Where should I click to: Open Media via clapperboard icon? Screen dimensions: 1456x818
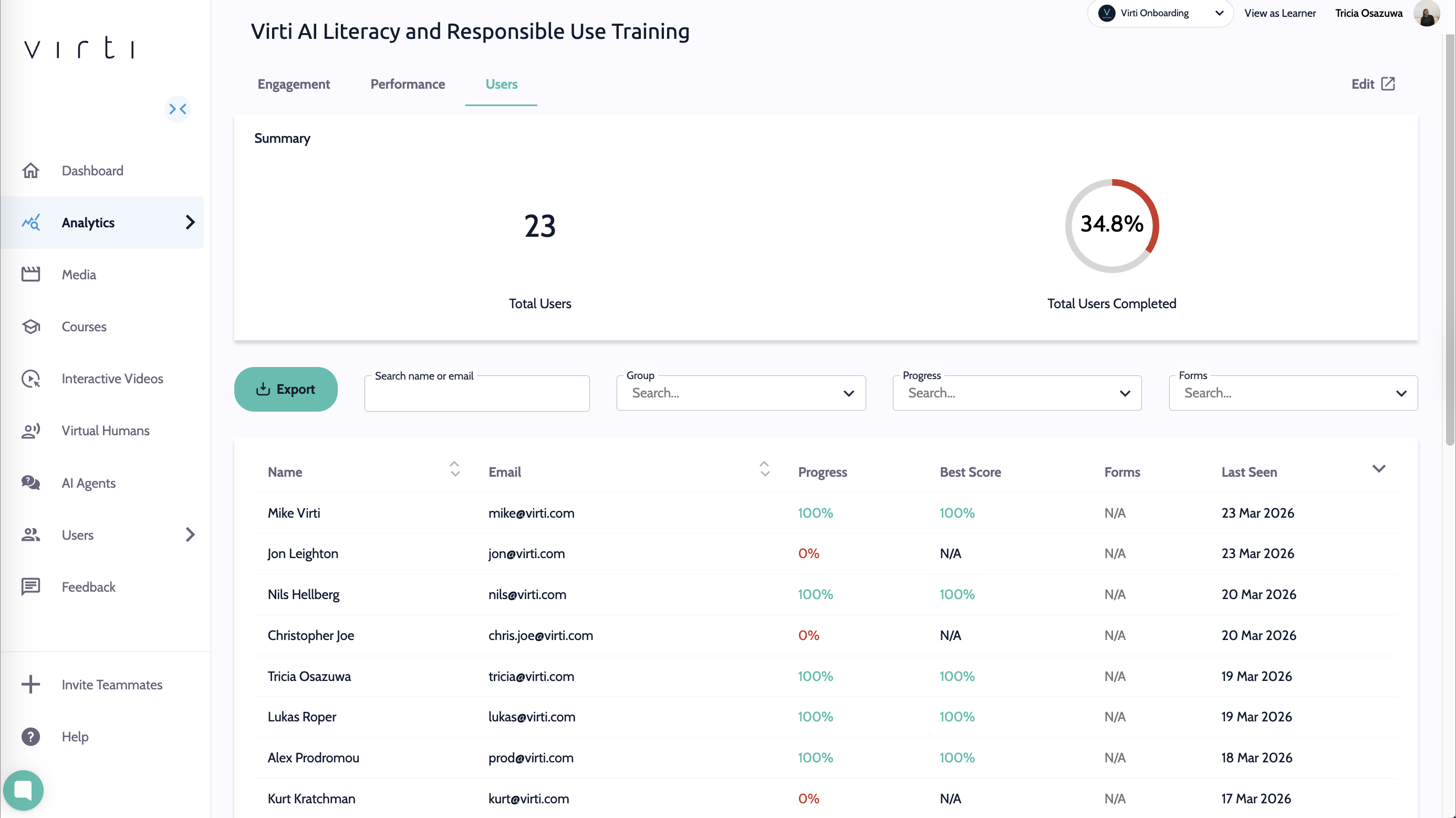click(30, 275)
